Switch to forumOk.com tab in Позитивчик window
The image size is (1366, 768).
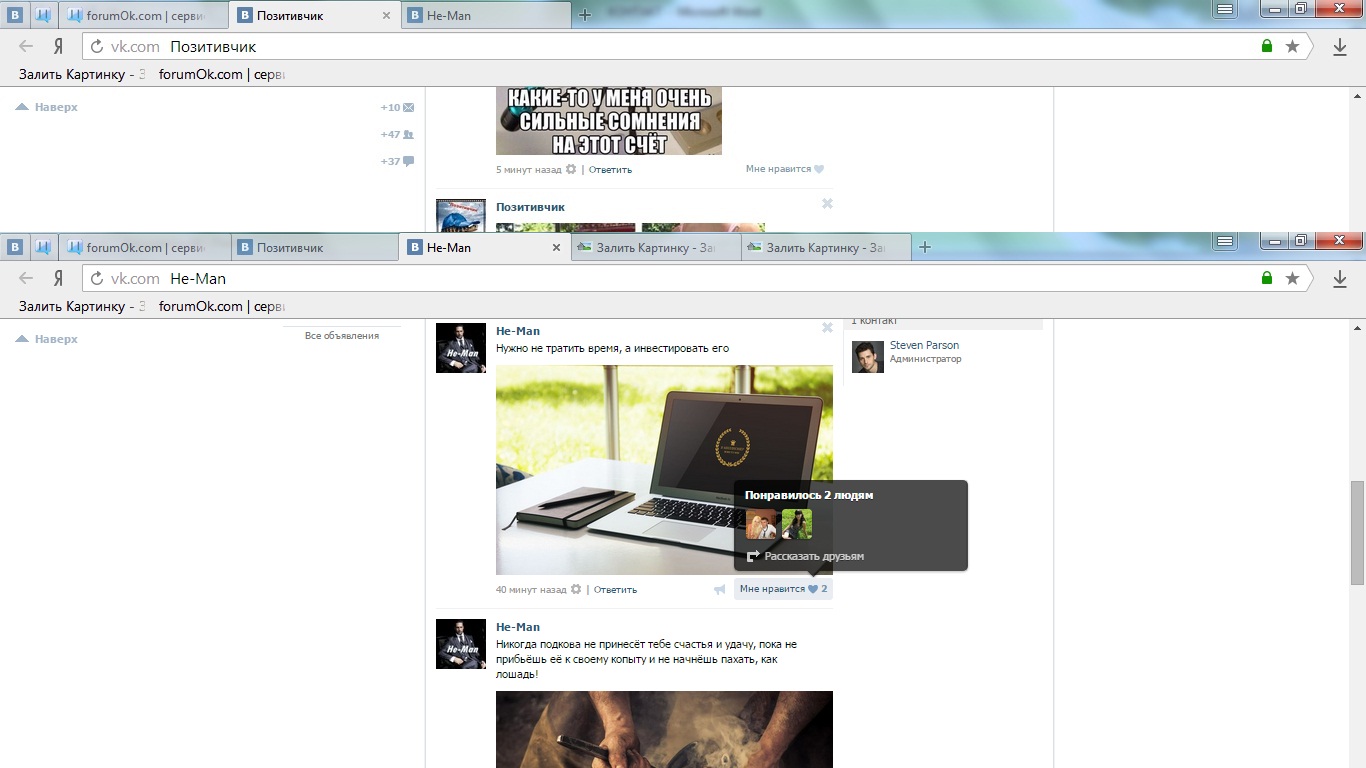click(145, 15)
